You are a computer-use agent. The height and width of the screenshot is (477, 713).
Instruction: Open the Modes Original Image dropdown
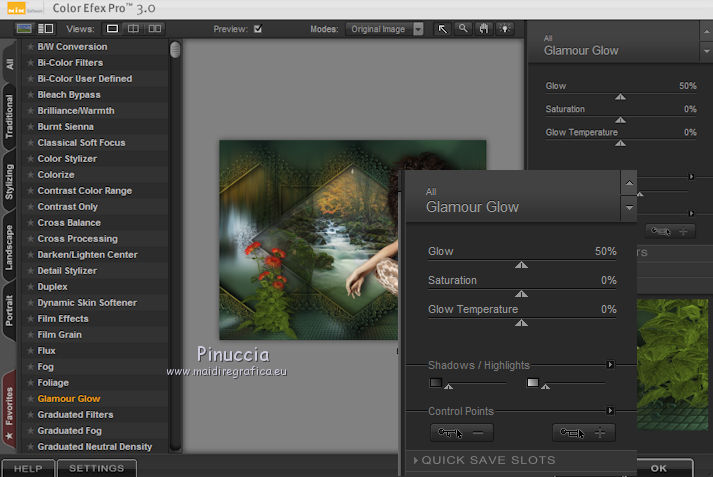[418, 29]
